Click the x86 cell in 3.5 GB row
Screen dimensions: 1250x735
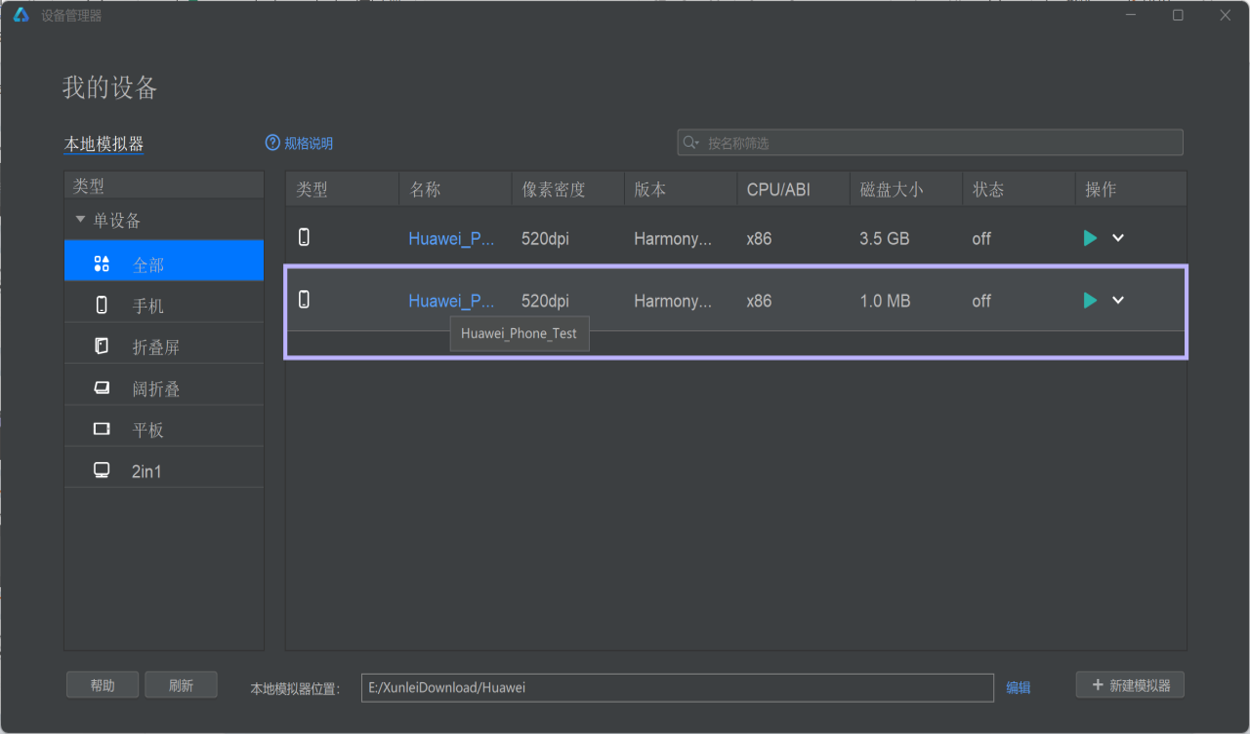759,239
